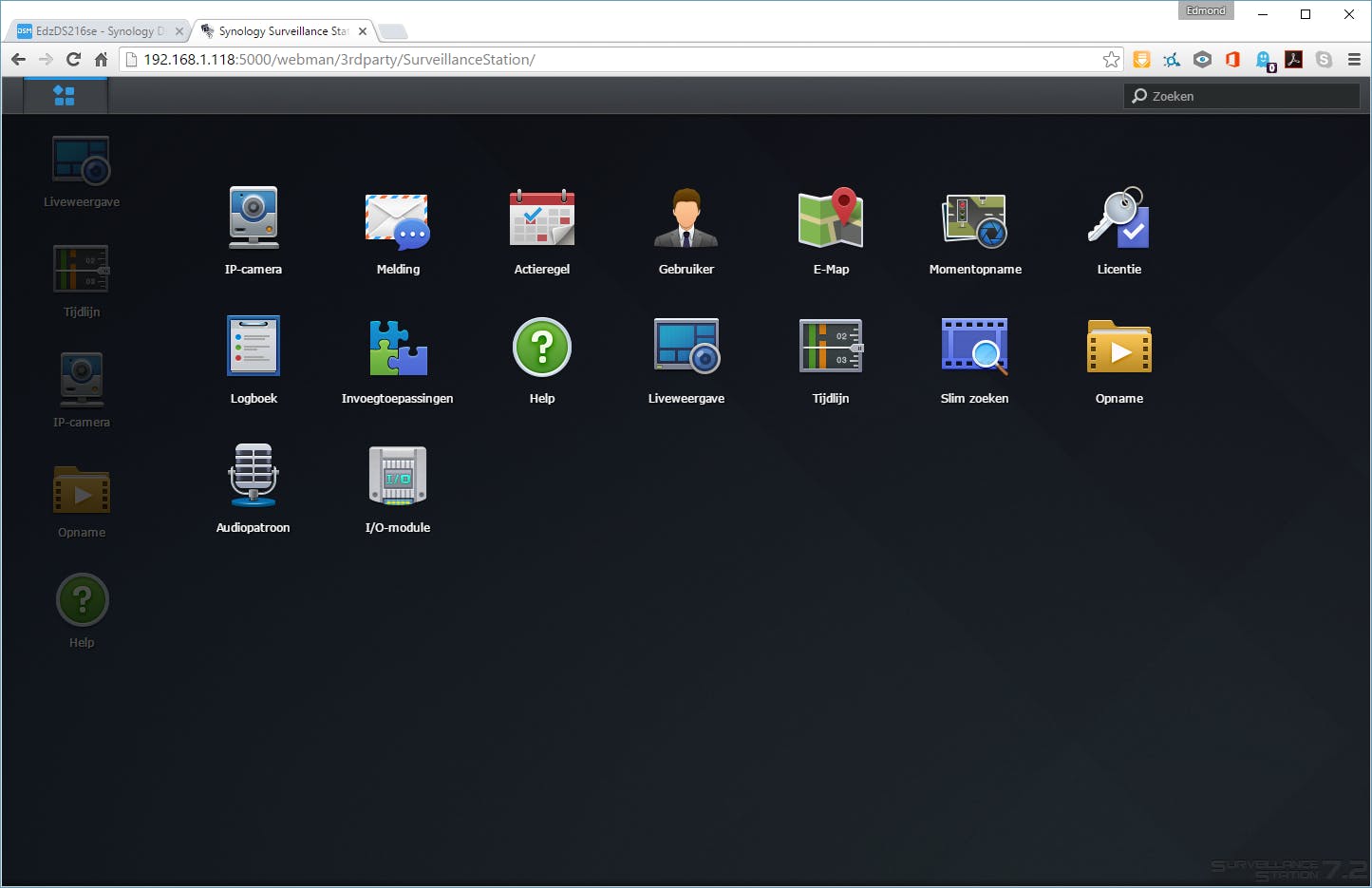Open the Licentie key icon
Image resolution: width=1372 pixels, height=888 pixels.
click(1119, 218)
